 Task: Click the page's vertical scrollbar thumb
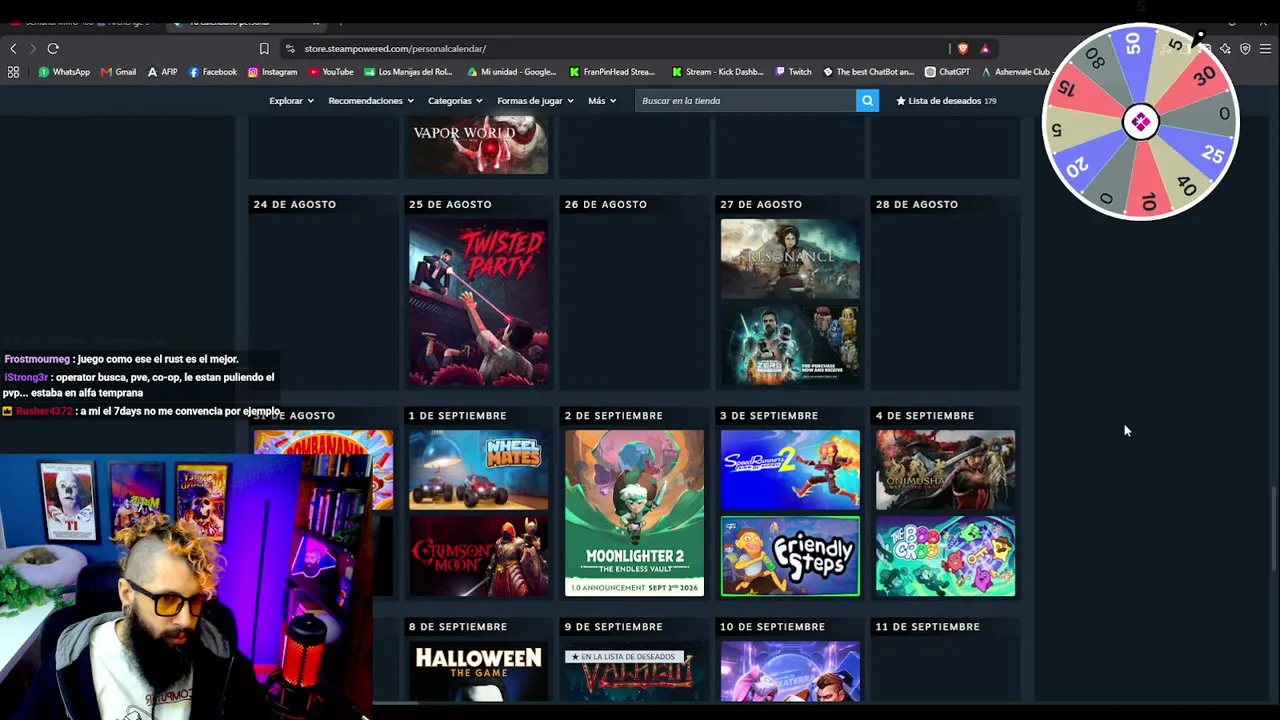(x=1273, y=529)
